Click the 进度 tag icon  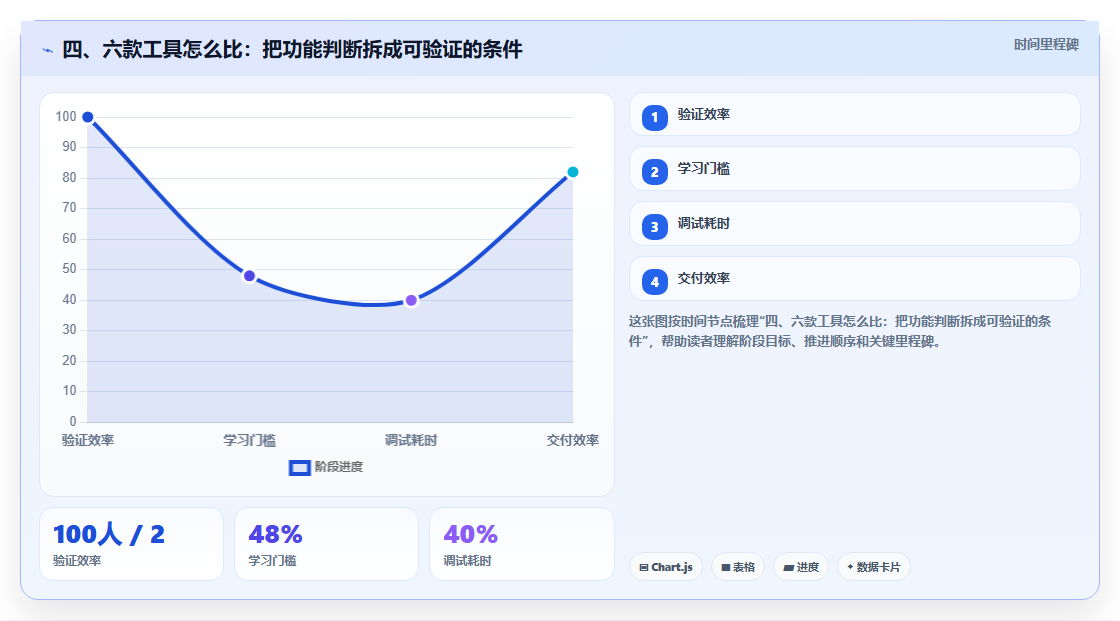tap(789, 567)
